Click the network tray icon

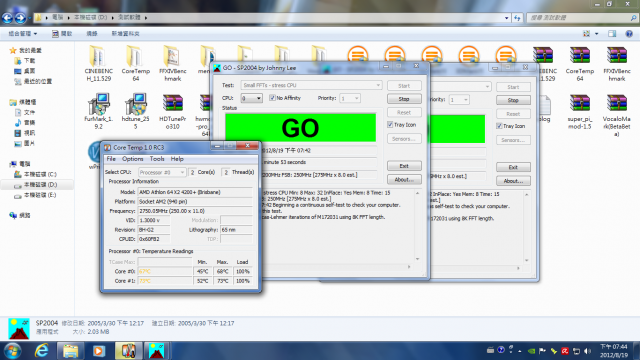click(x=576, y=351)
